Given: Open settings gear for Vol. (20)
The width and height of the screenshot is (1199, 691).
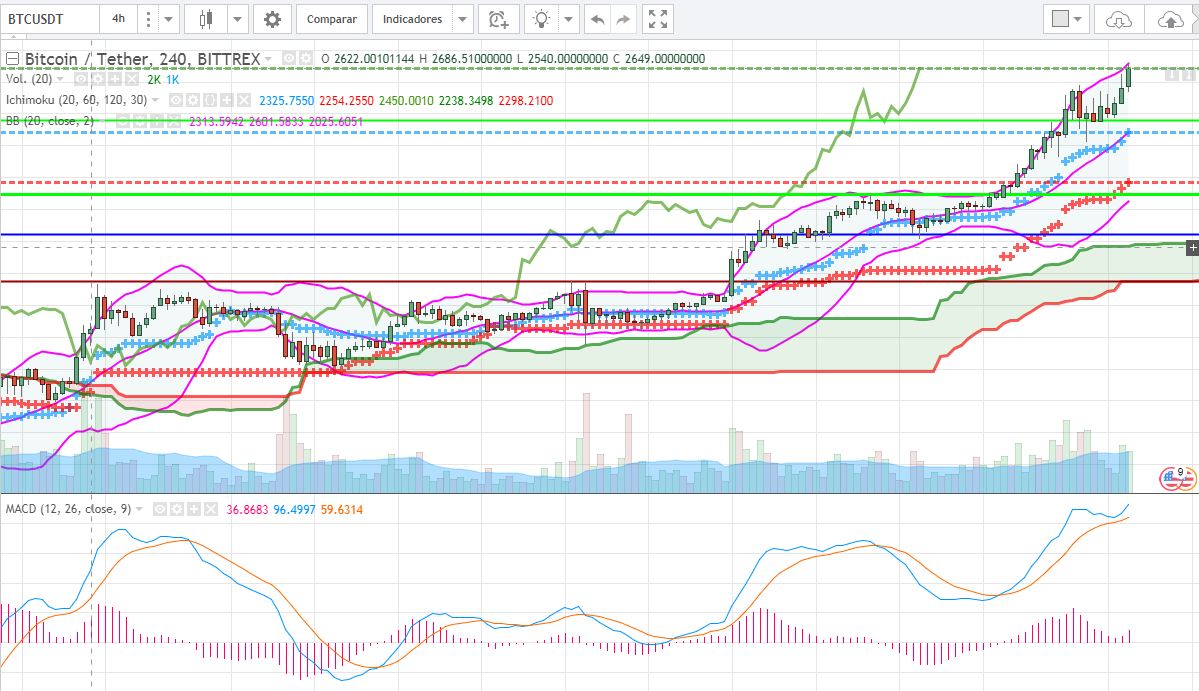Looking at the screenshot, I should [98, 79].
